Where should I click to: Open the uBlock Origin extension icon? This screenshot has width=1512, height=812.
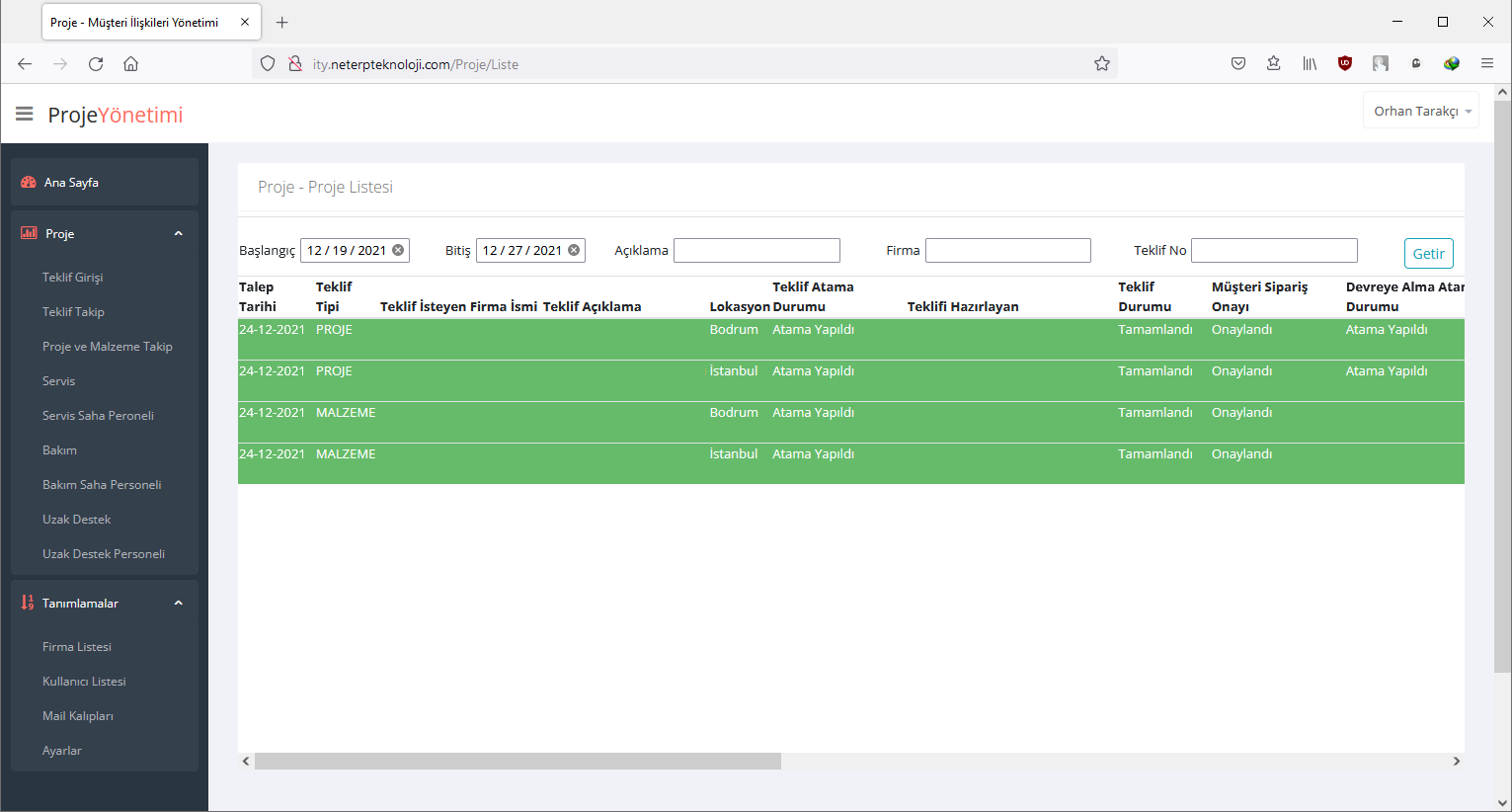(x=1344, y=64)
